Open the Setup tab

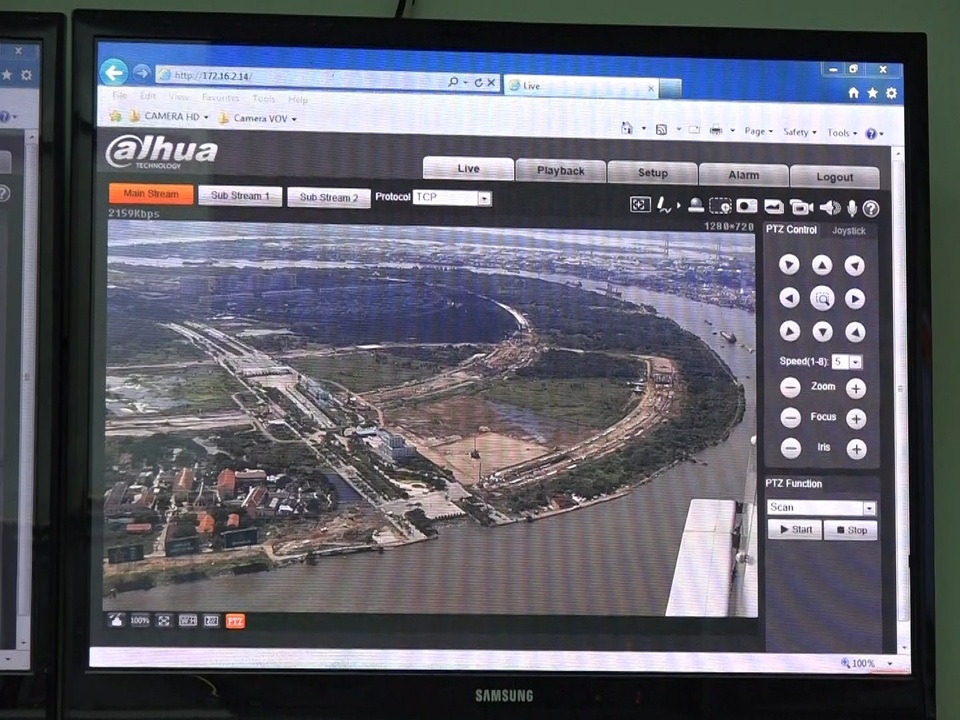tap(652, 173)
